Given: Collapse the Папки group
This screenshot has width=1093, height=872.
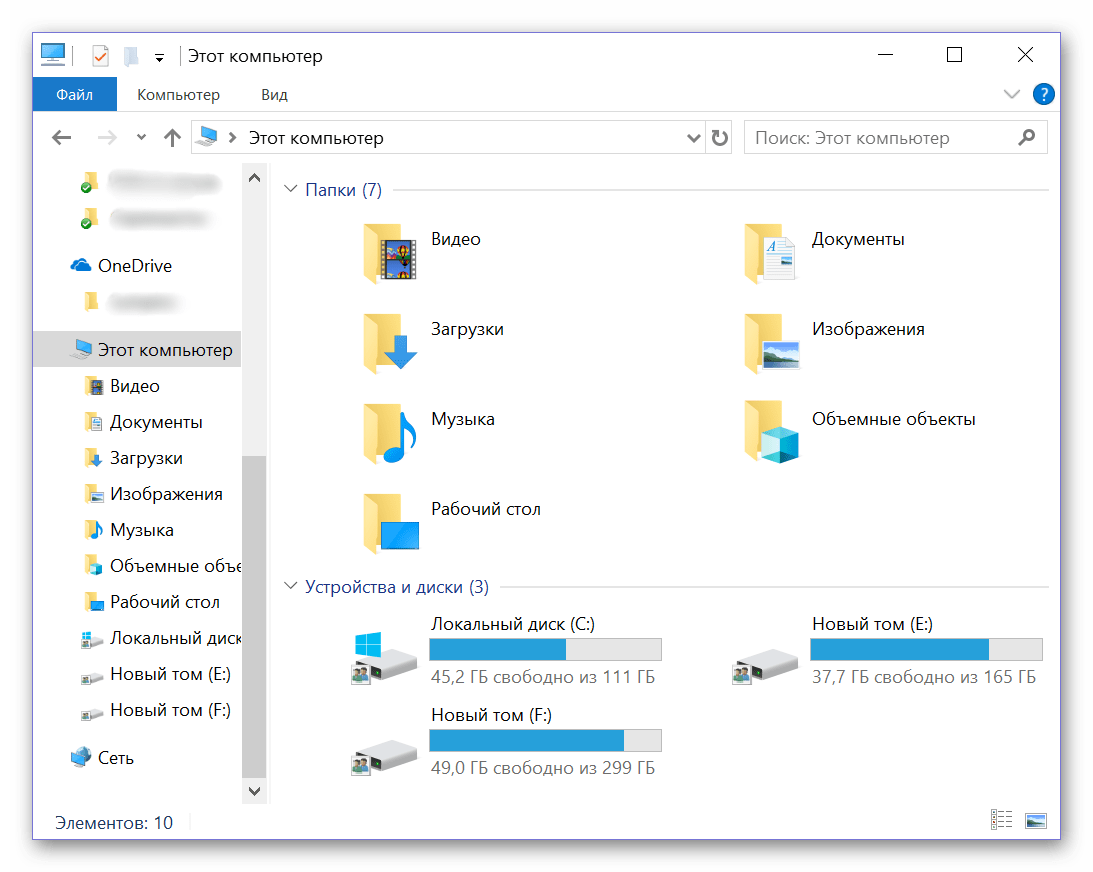Looking at the screenshot, I should [x=291, y=190].
